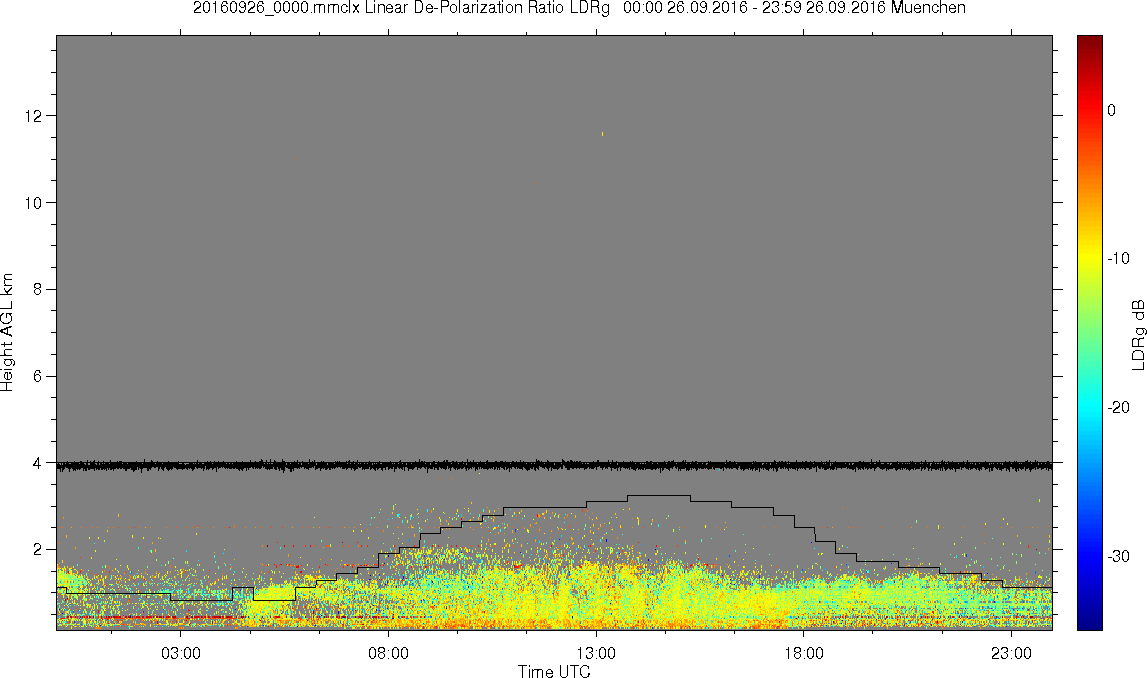Viewport: 1147px width, 678px height.
Task: Click the plot title text at top
Action: (579, 8)
